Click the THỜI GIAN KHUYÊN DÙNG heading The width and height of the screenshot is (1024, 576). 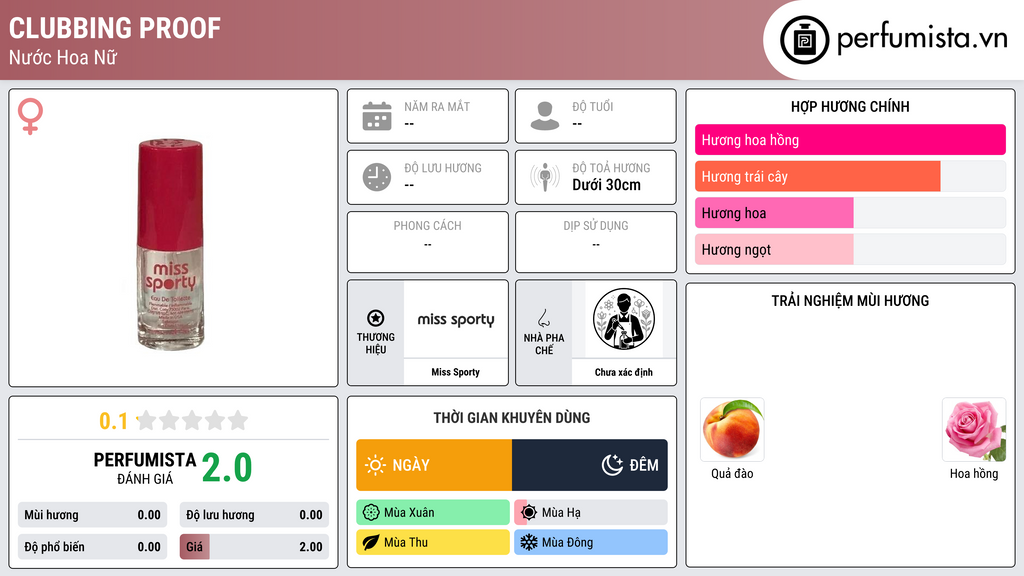pos(512,418)
